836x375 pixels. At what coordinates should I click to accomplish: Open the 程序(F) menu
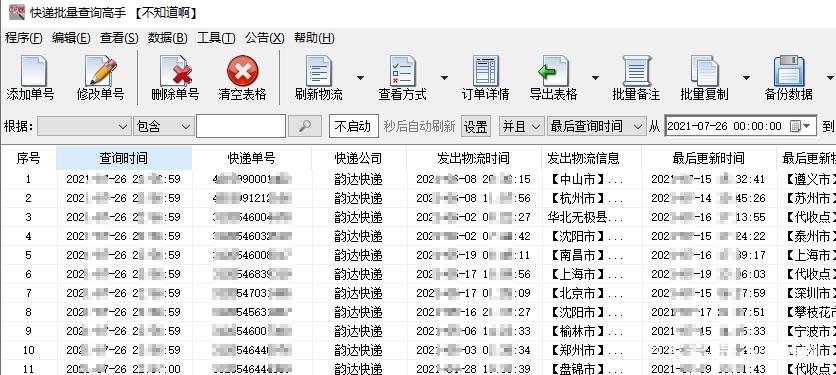coord(23,38)
